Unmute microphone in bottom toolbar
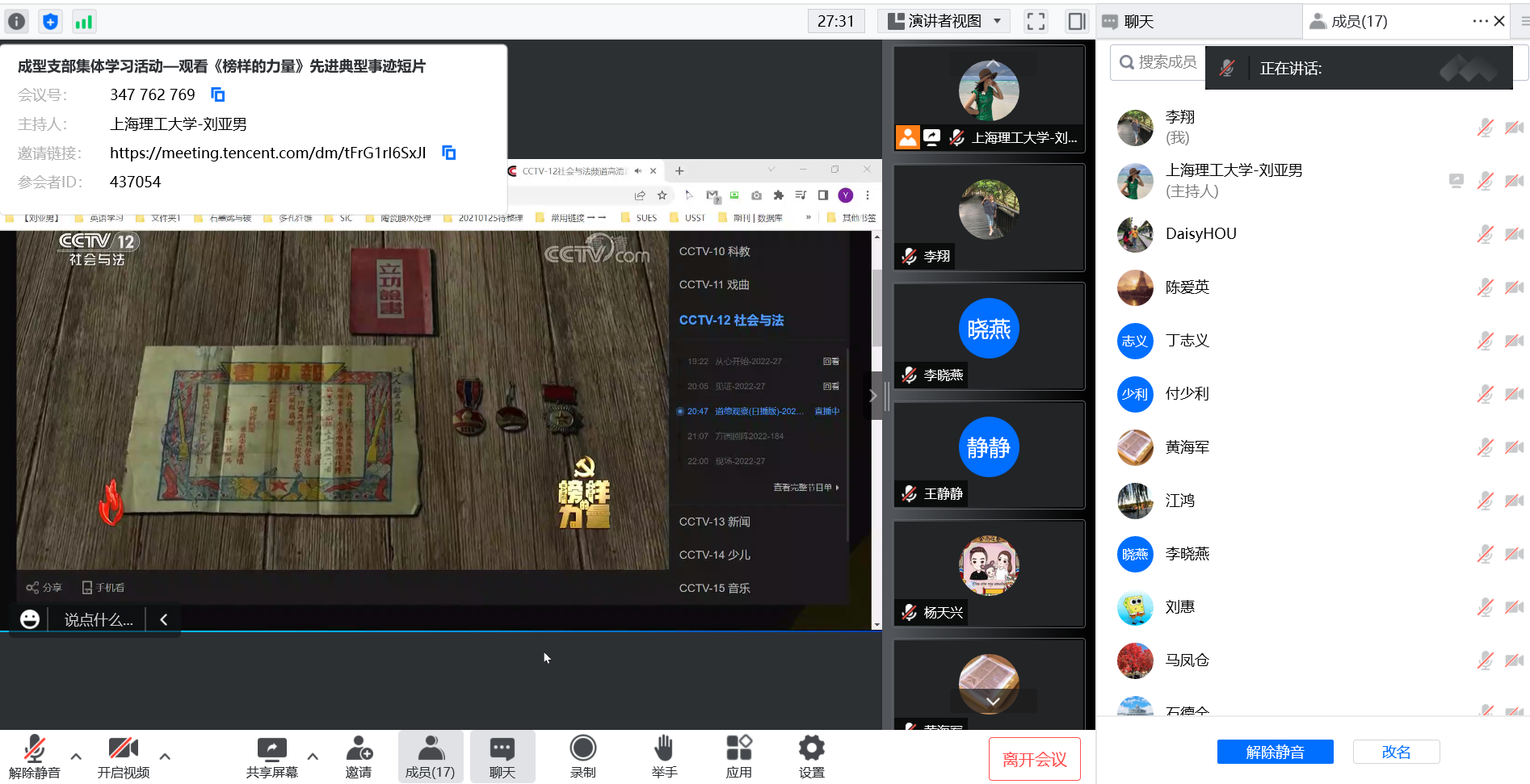This screenshot has width=1530, height=784. (35, 757)
